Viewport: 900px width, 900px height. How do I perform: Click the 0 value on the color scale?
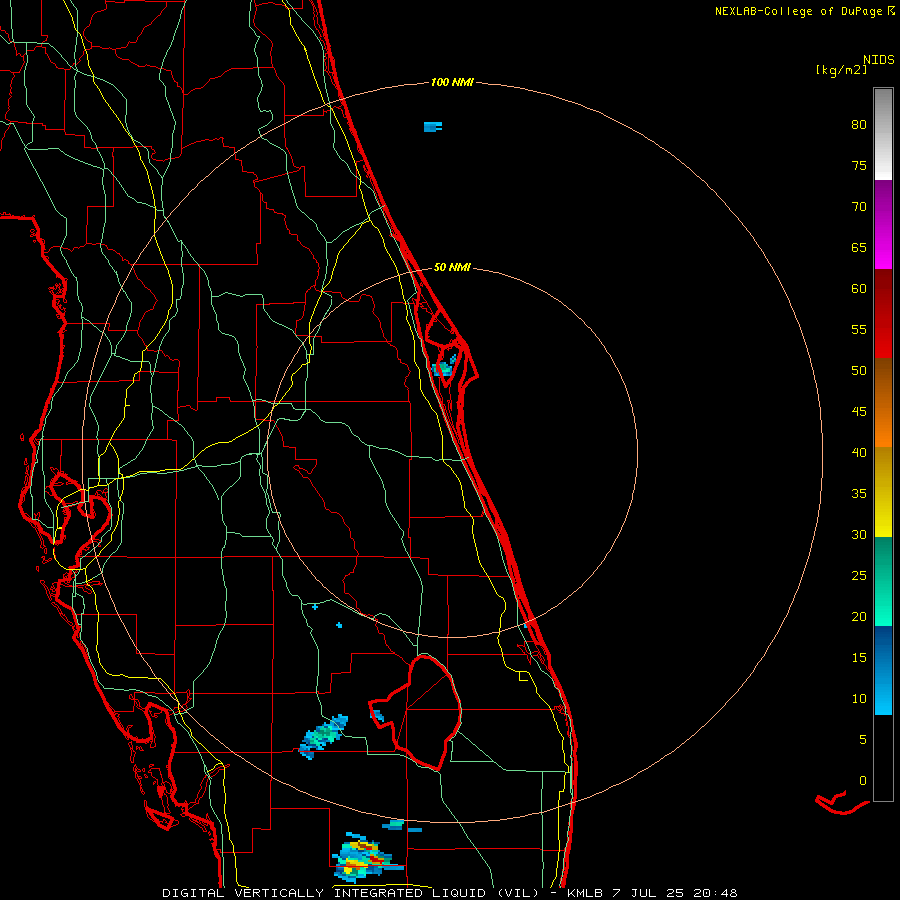(863, 781)
